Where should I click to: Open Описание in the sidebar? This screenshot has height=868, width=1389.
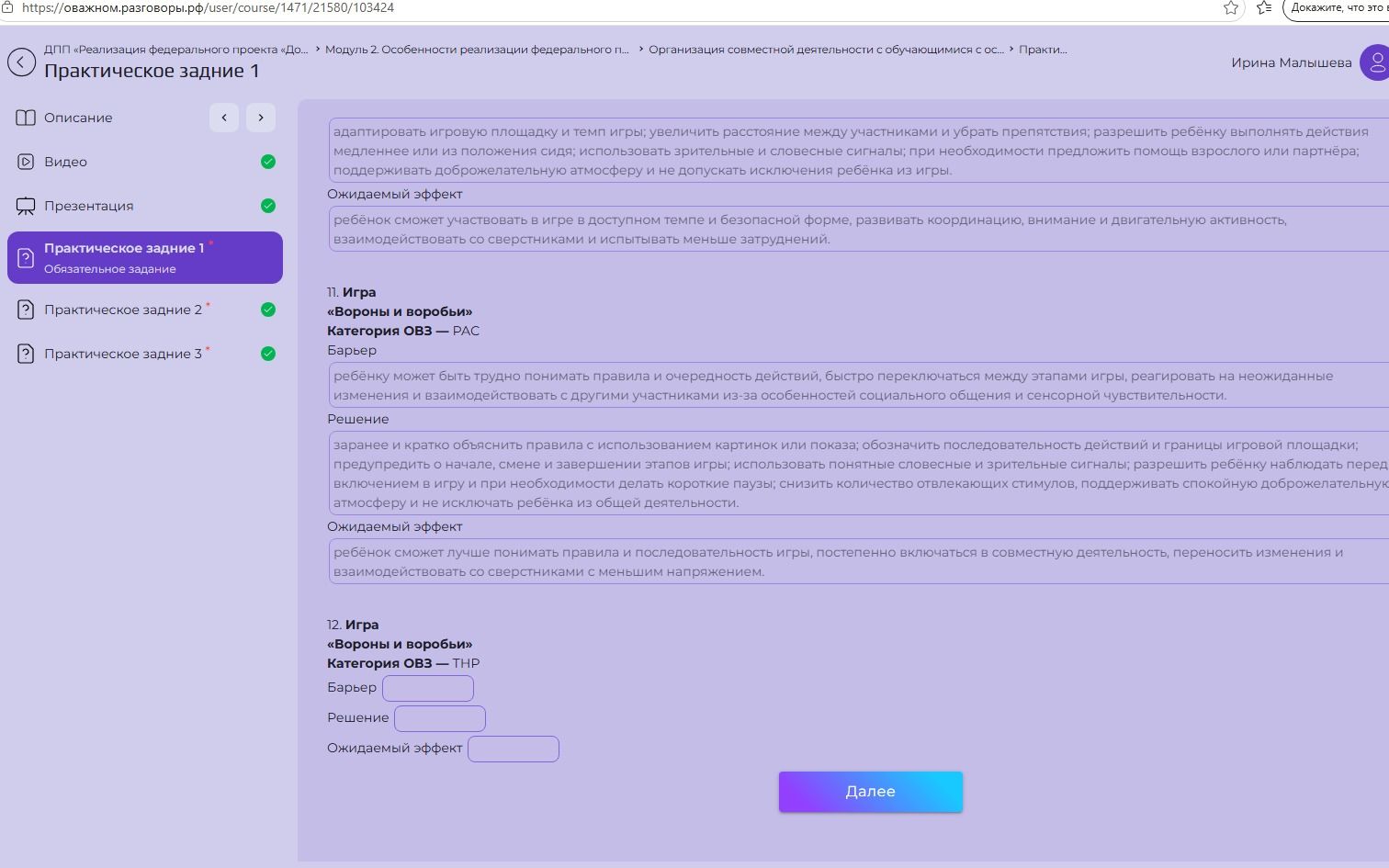click(x=78, y=118)
